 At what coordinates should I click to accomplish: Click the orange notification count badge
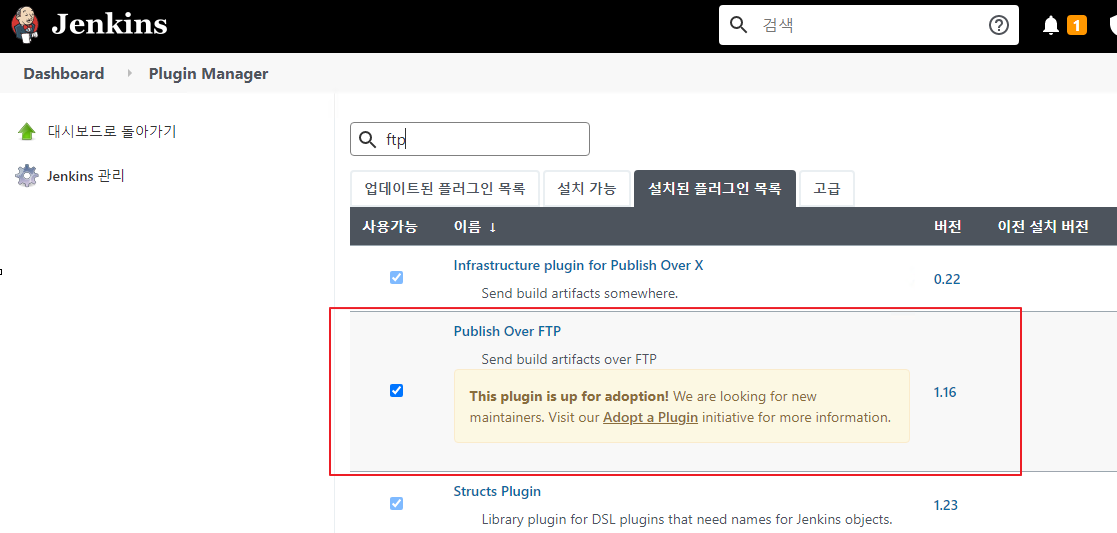1076,26
